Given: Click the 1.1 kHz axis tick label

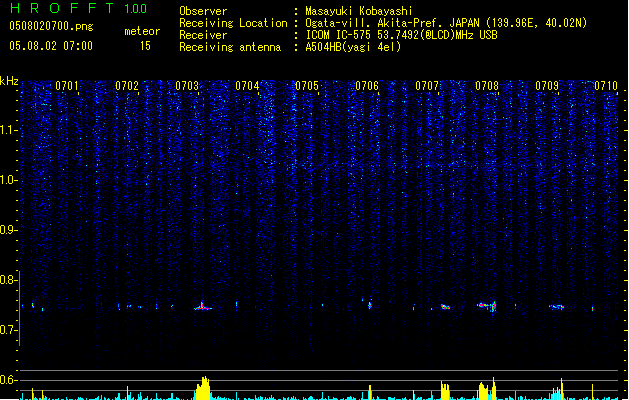Looking at the screenshot, I should click(7, 130).
